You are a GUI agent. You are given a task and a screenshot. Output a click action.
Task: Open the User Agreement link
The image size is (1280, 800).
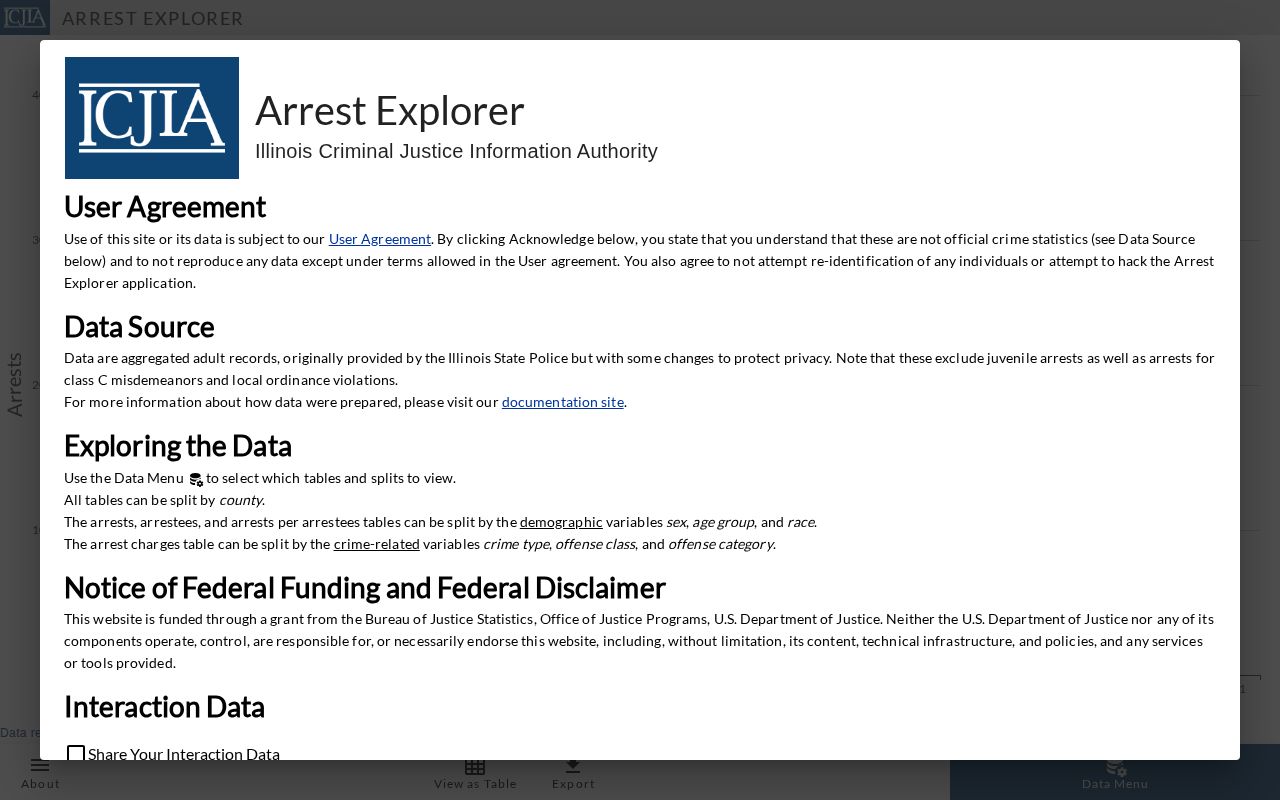380,239
